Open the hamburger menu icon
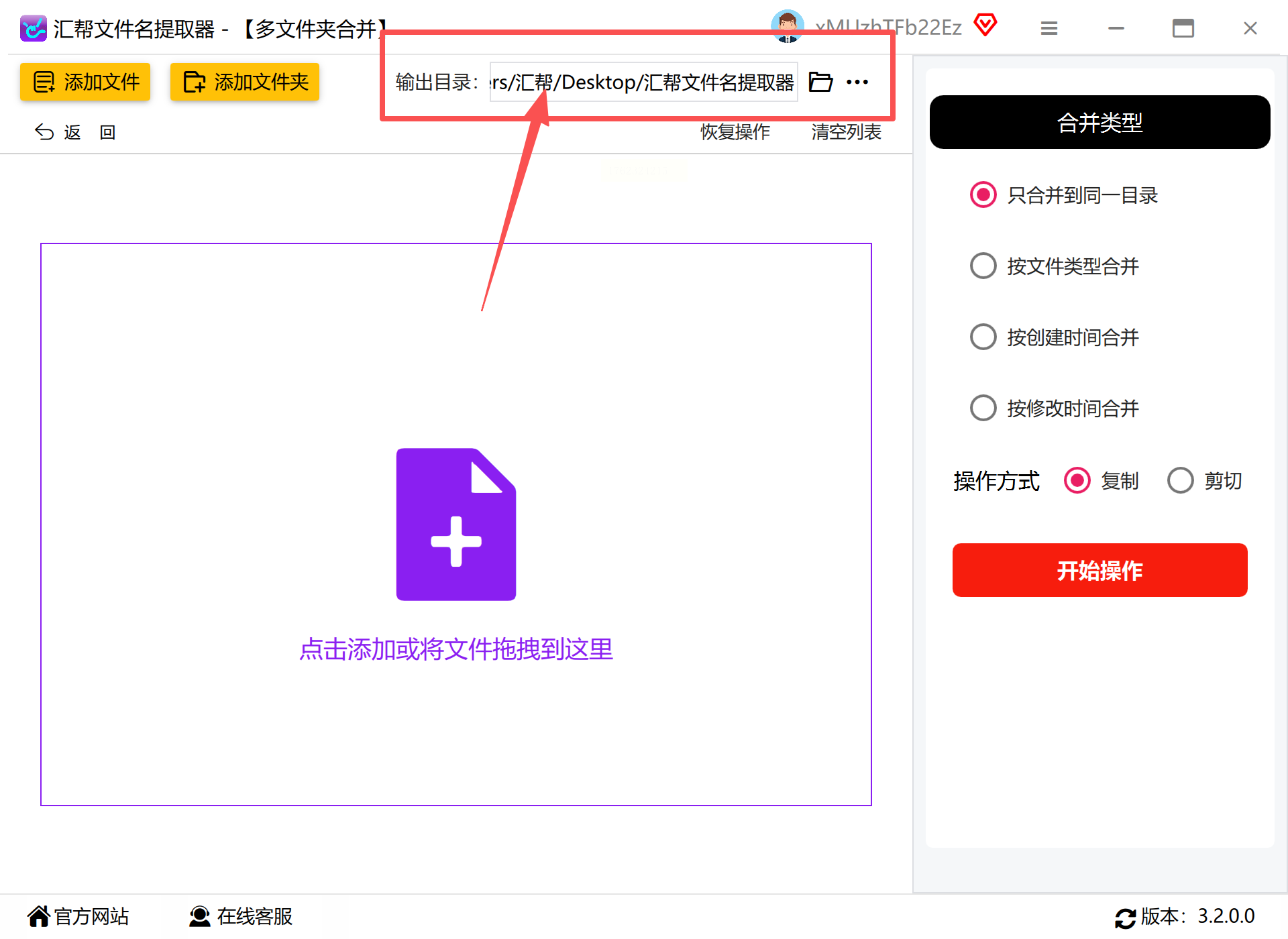The image size is (1288, 939). 1049,28
